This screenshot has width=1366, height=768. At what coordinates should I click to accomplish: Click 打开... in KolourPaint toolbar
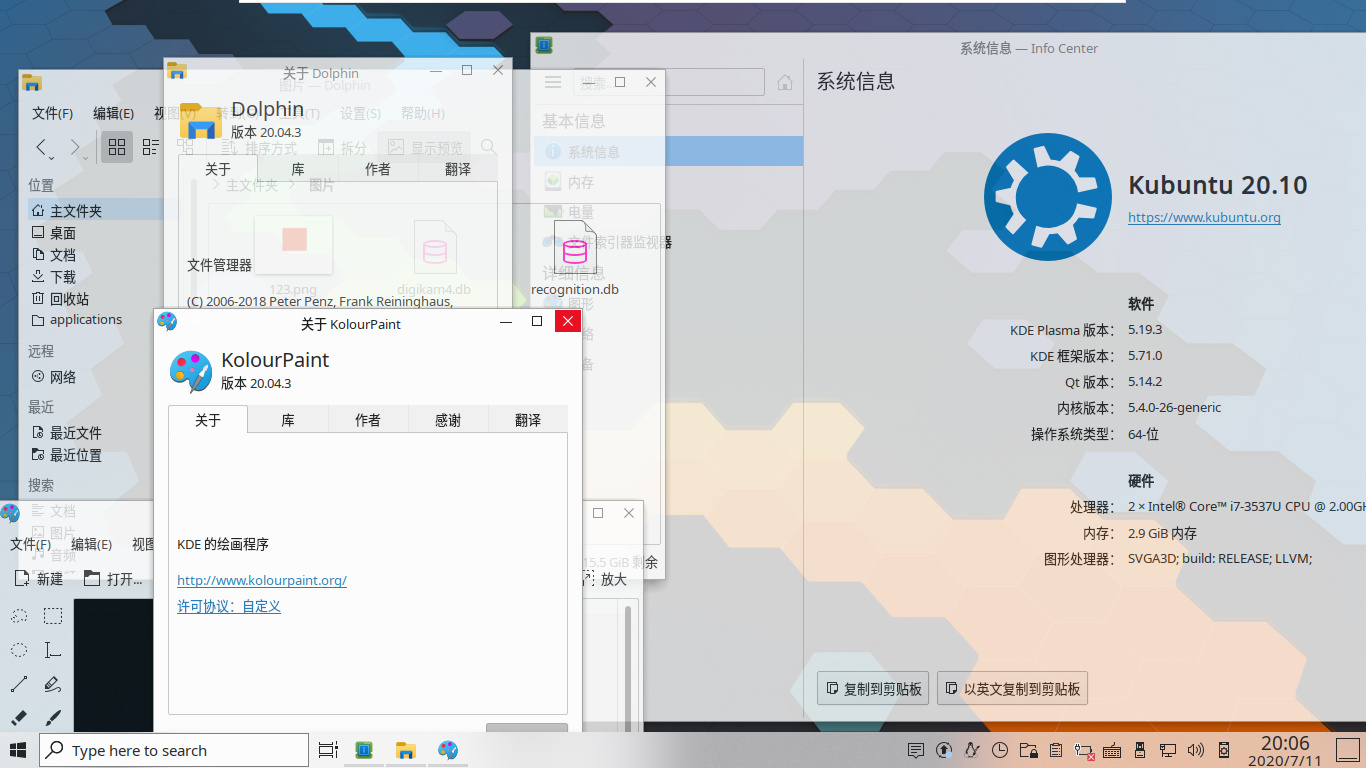click(113, 579)
